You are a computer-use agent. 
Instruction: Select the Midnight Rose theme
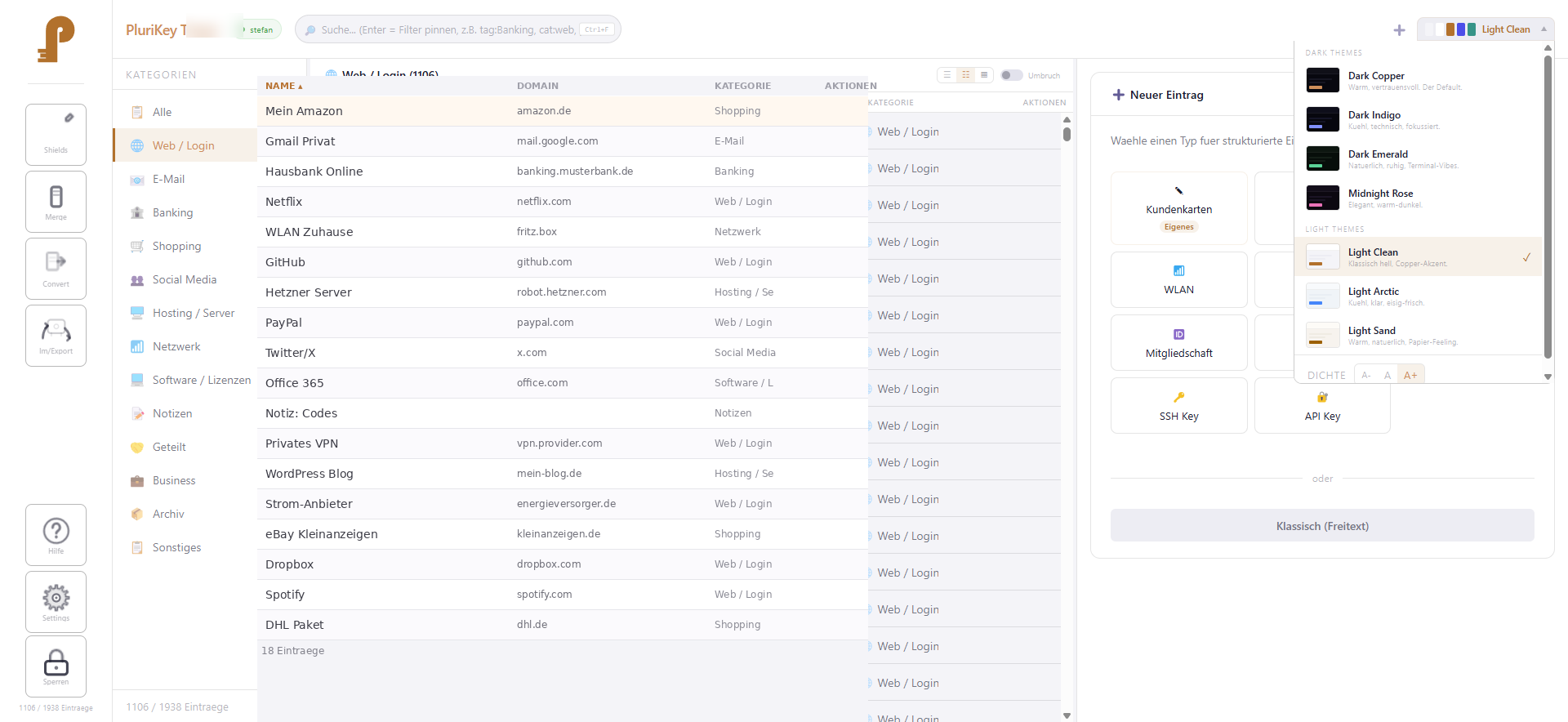coord(1419,198)
